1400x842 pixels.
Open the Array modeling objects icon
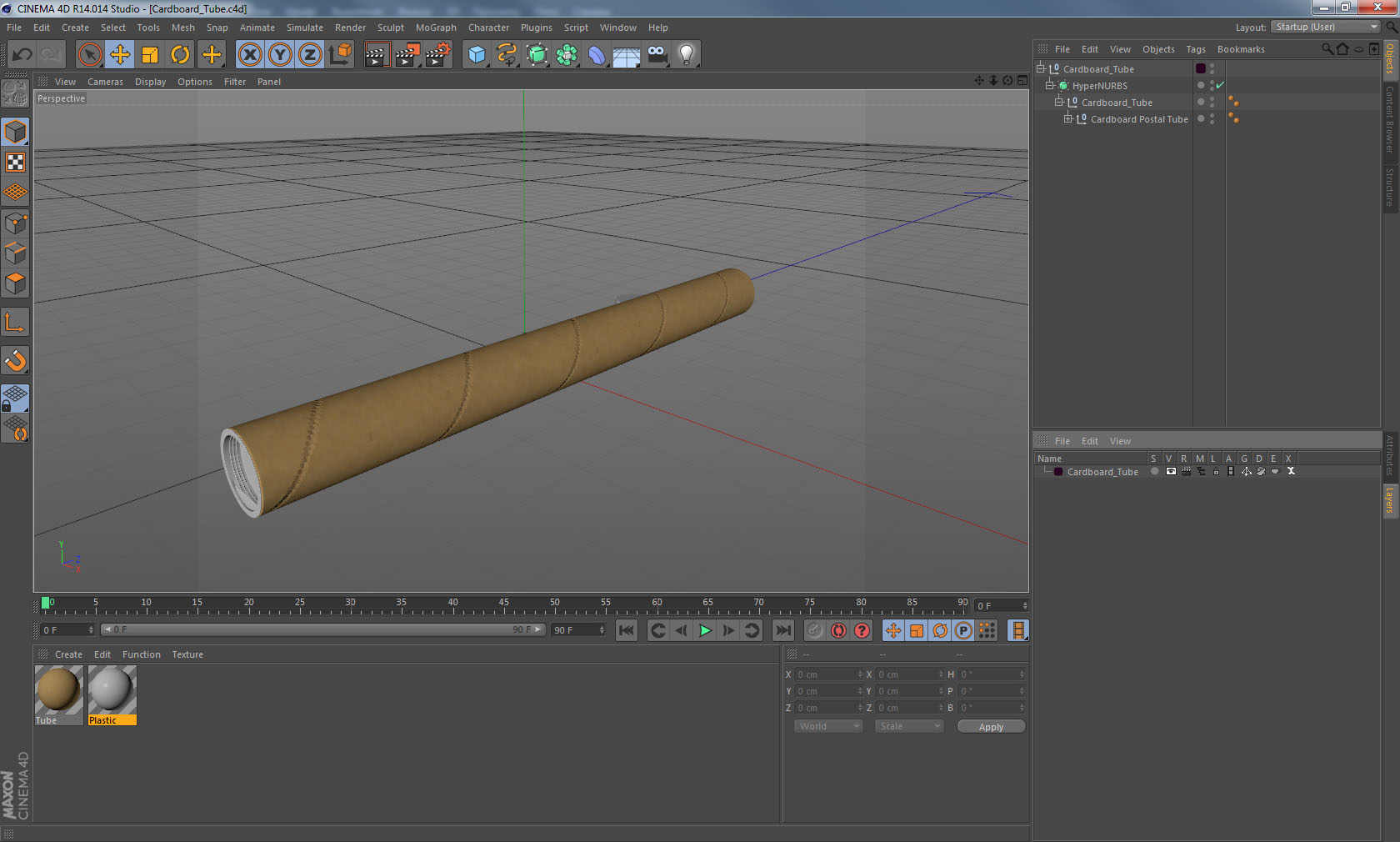coord(567,55)
